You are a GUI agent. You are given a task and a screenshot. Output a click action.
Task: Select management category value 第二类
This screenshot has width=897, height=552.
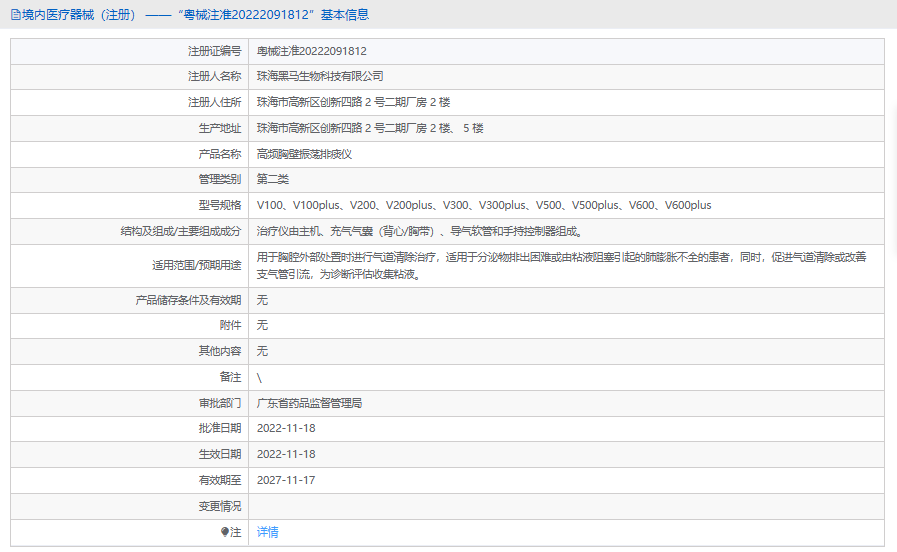click(x=272, y=179)
